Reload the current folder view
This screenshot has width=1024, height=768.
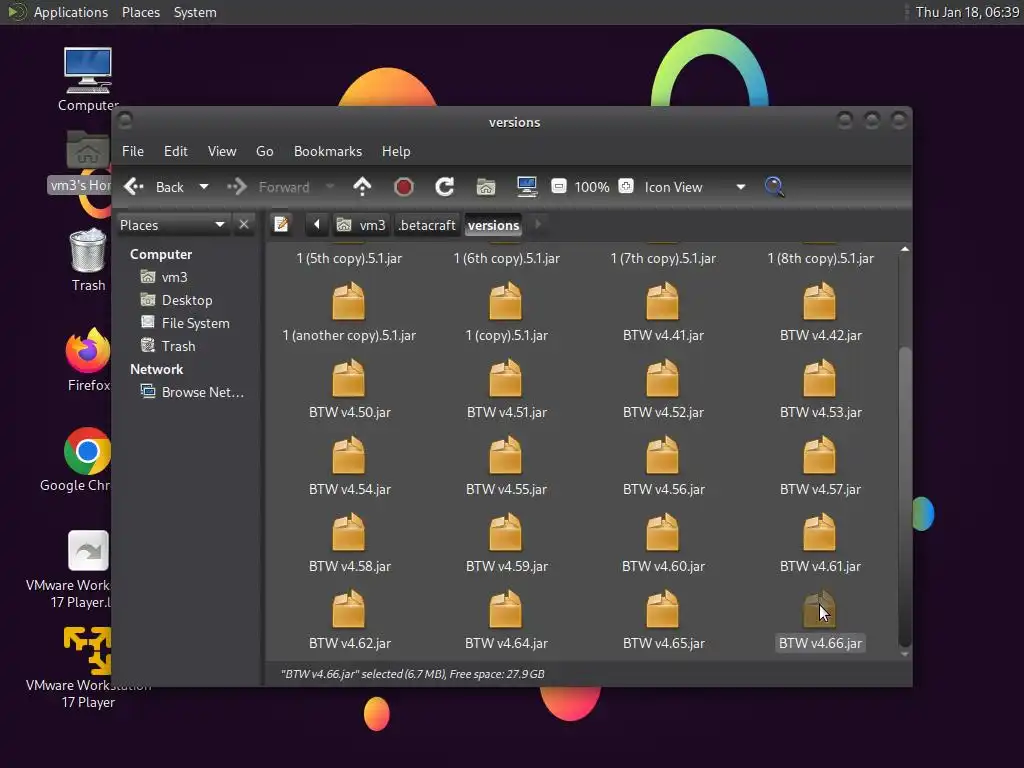click(445, 187)
